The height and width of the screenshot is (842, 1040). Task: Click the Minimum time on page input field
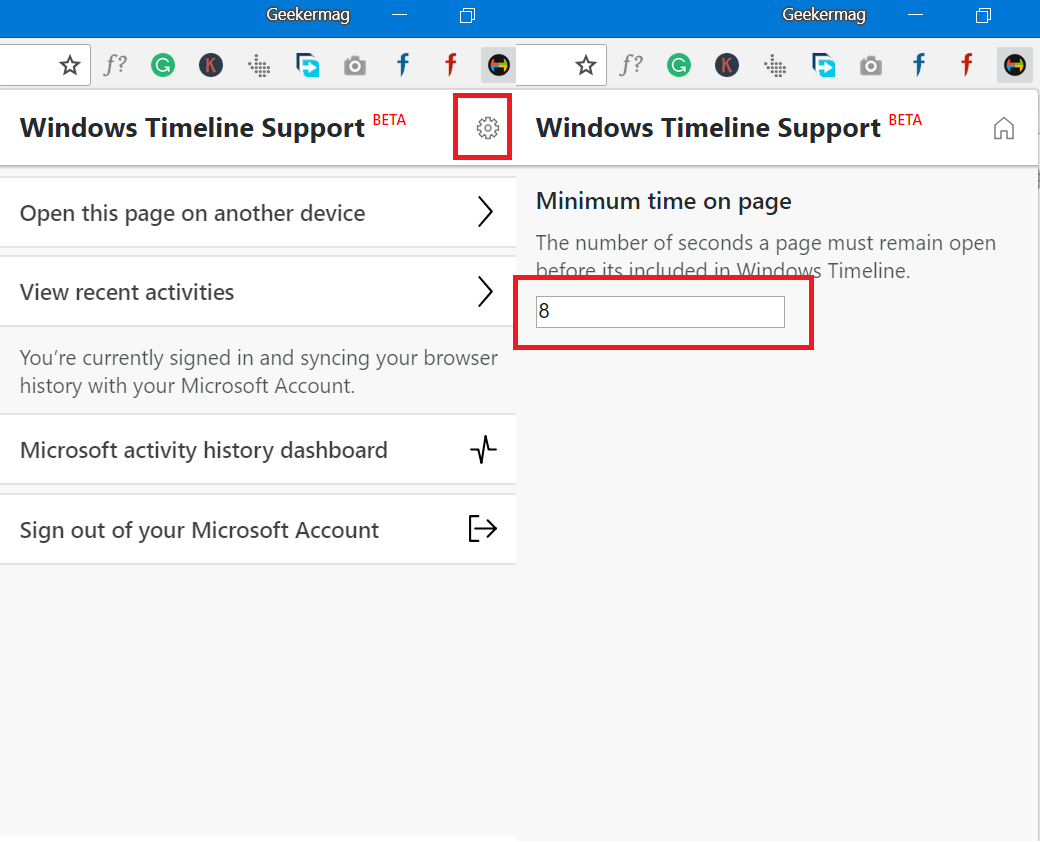tap(660, 312)
